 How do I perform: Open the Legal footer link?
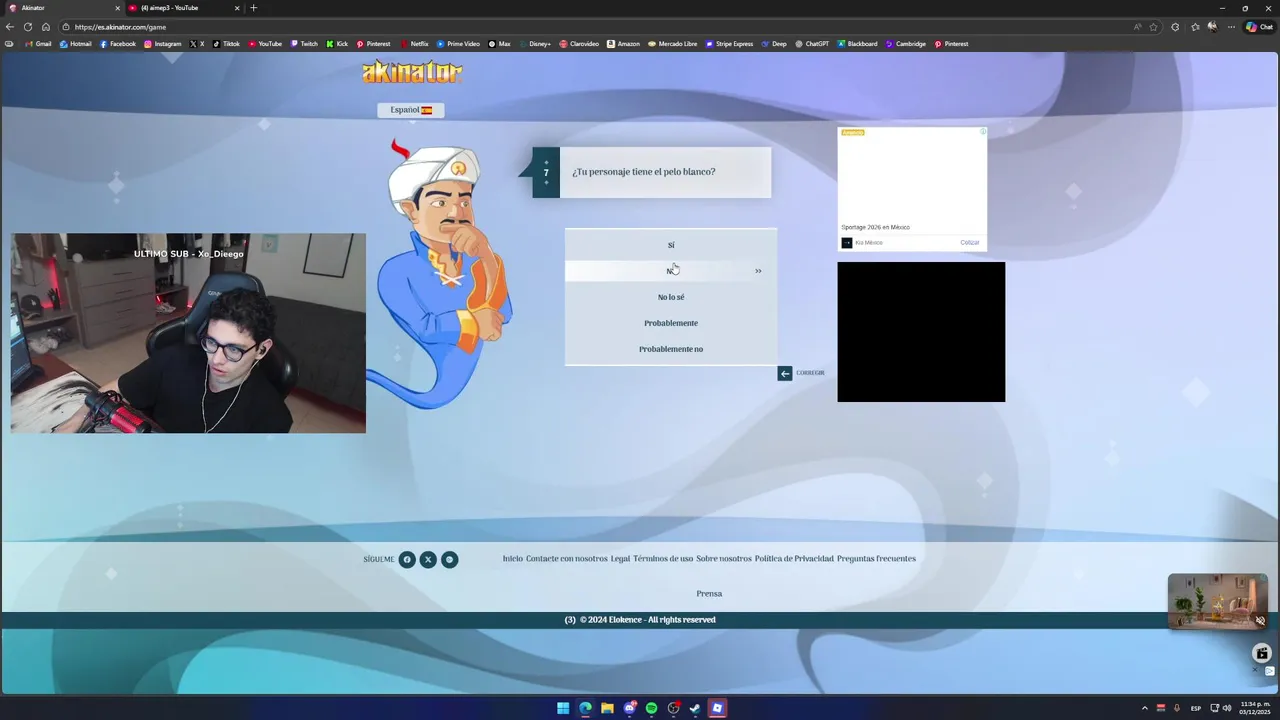click(x=620, y=559)
